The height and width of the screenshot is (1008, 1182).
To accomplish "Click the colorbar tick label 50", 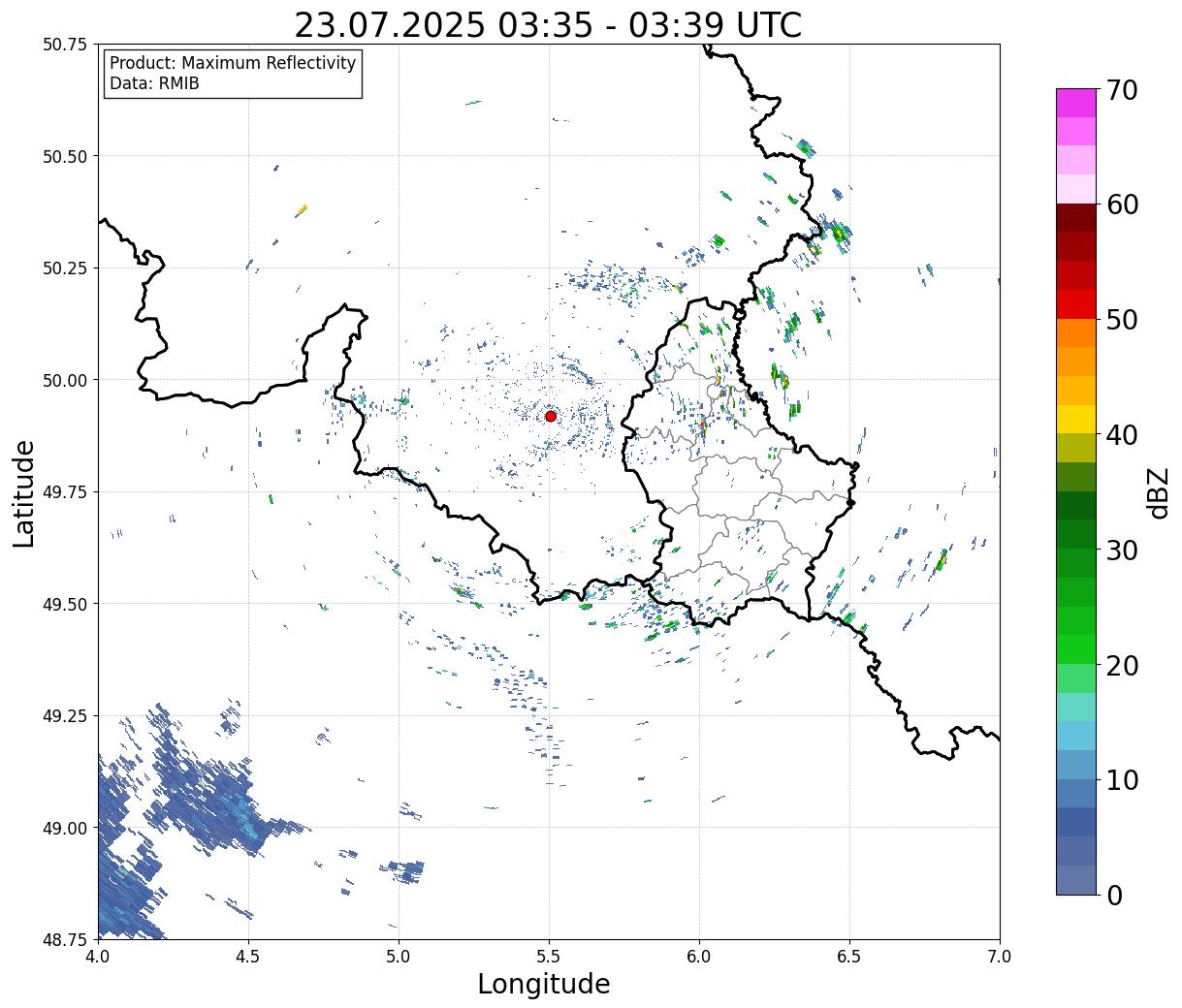I will pyautogui.click(x=1121, y=320).
